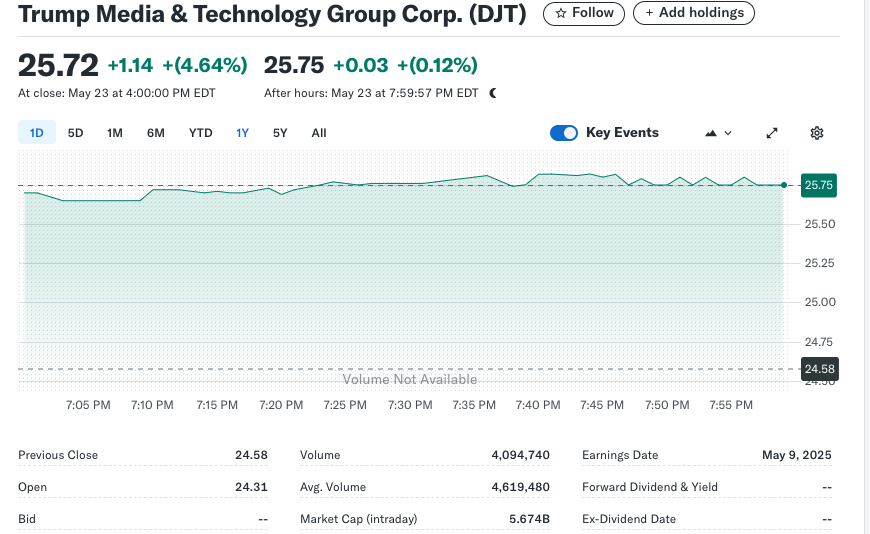Click the Avg. Volume label

tap(333, 487)
